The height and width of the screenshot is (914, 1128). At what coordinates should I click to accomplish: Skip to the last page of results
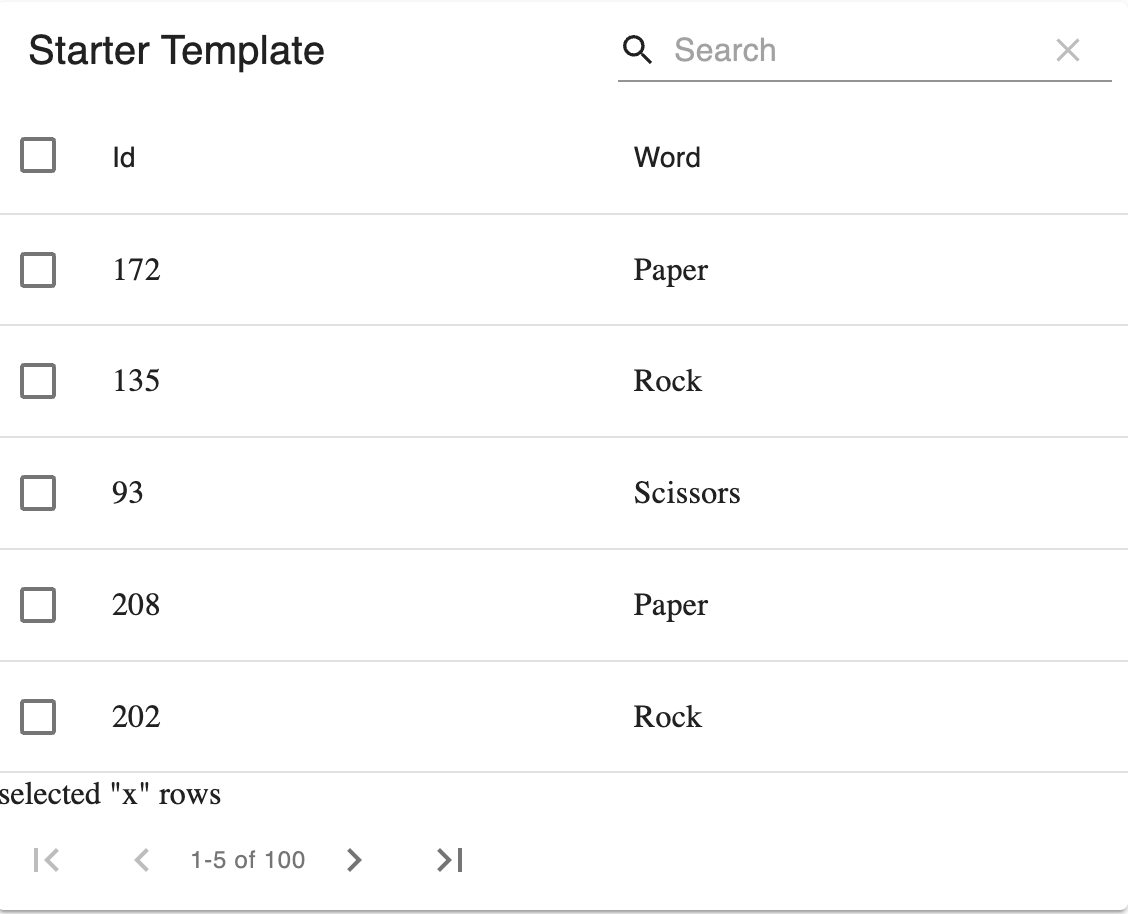tap(447, 860)
